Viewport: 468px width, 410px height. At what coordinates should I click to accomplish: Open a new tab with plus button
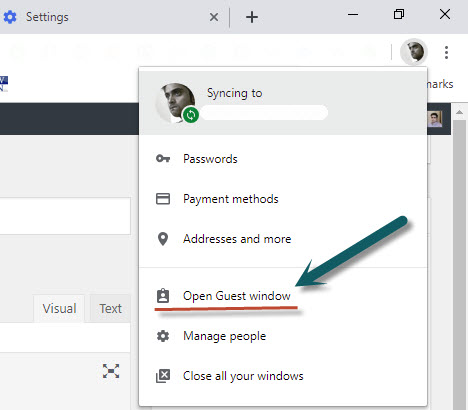pos(252,17)
